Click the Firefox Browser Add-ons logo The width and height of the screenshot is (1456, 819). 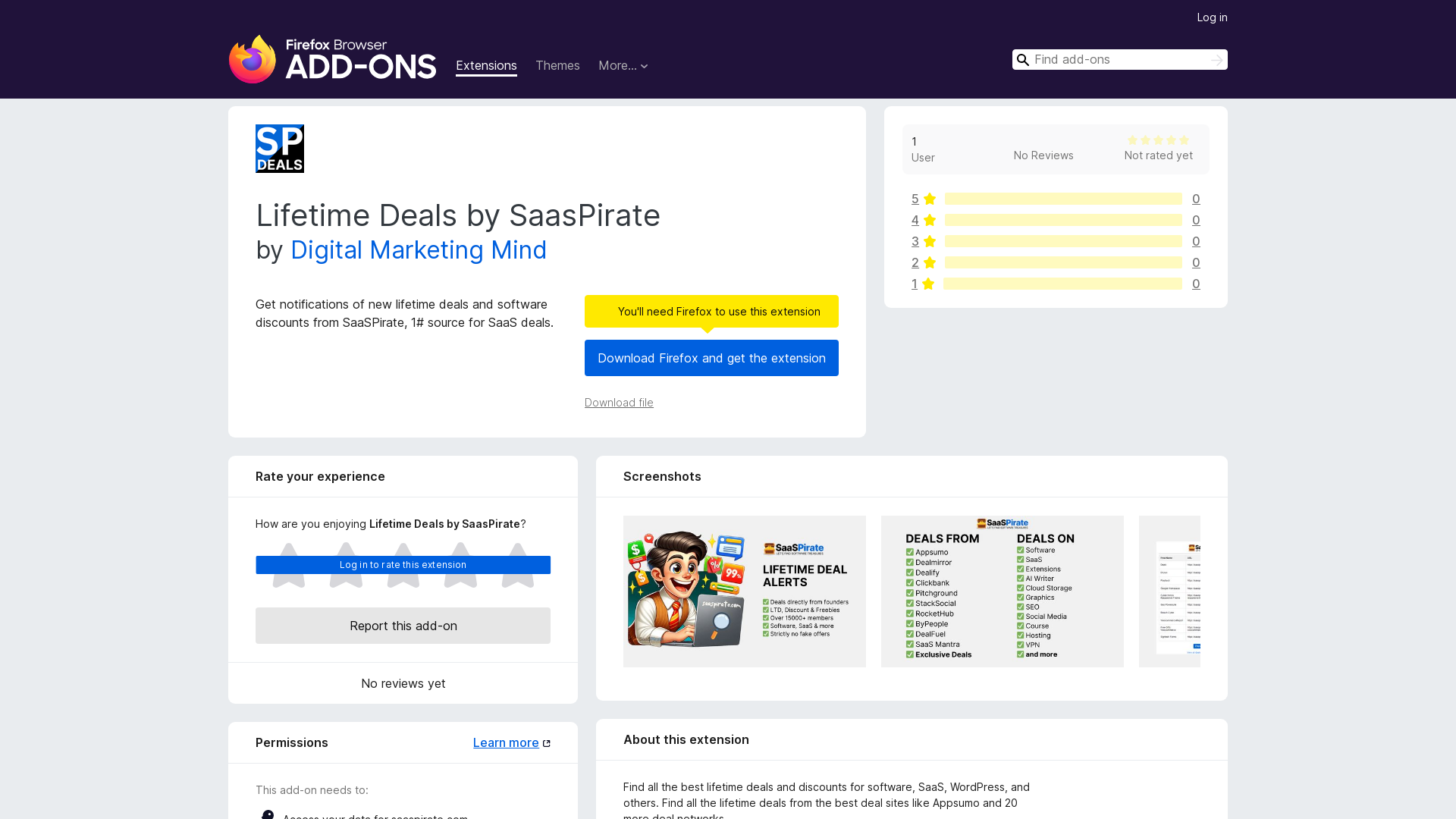coord(332,59)
